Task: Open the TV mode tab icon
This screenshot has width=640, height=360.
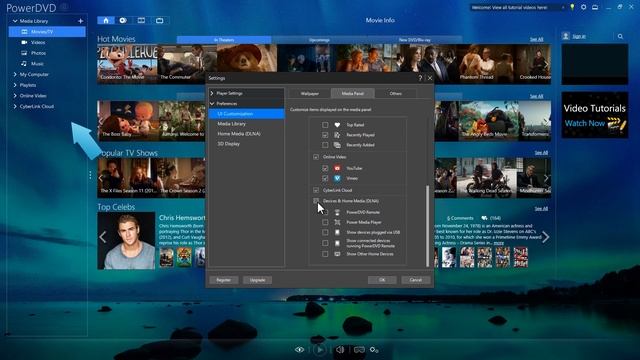Action: (160, 20)
